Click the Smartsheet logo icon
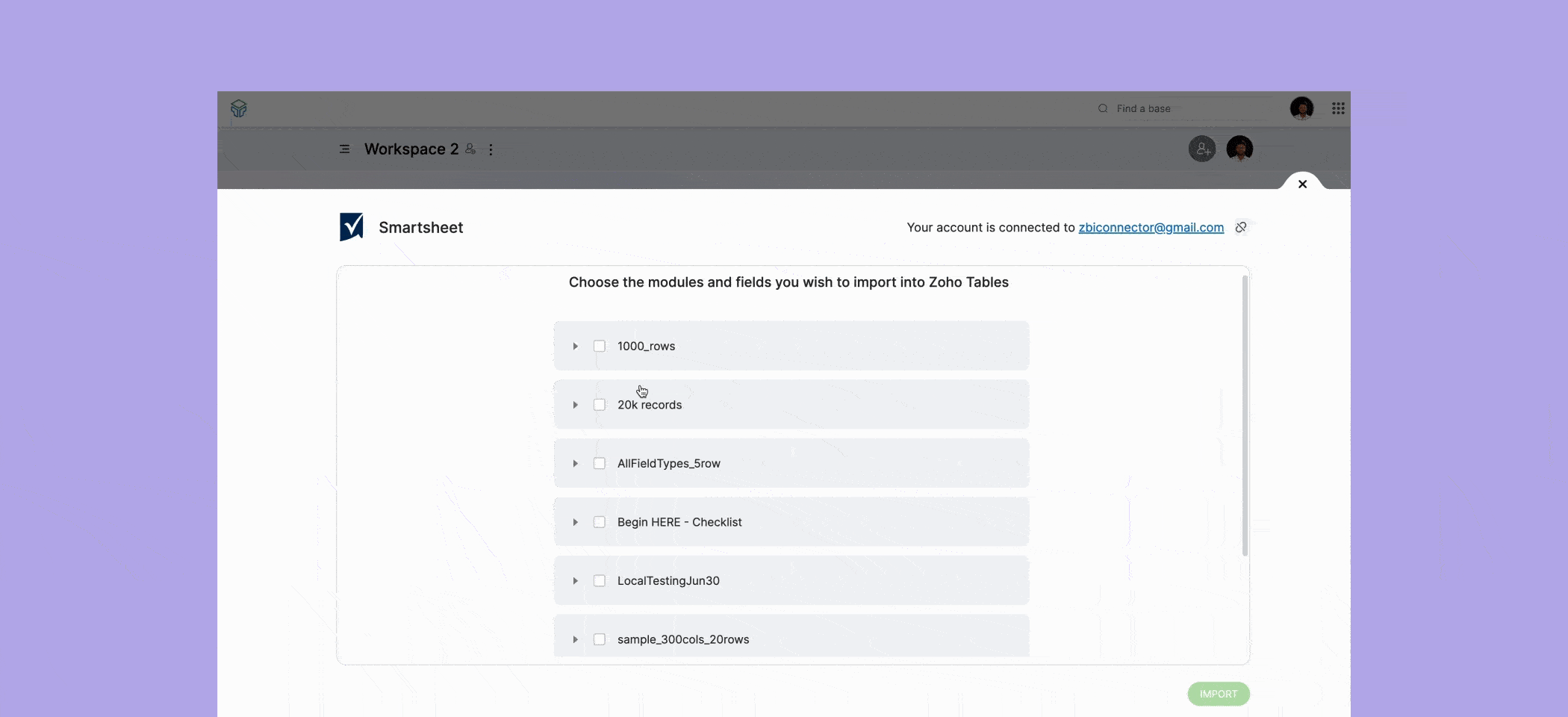The width and height of the screenshot is (1568, 717). [x=352, y=226]
